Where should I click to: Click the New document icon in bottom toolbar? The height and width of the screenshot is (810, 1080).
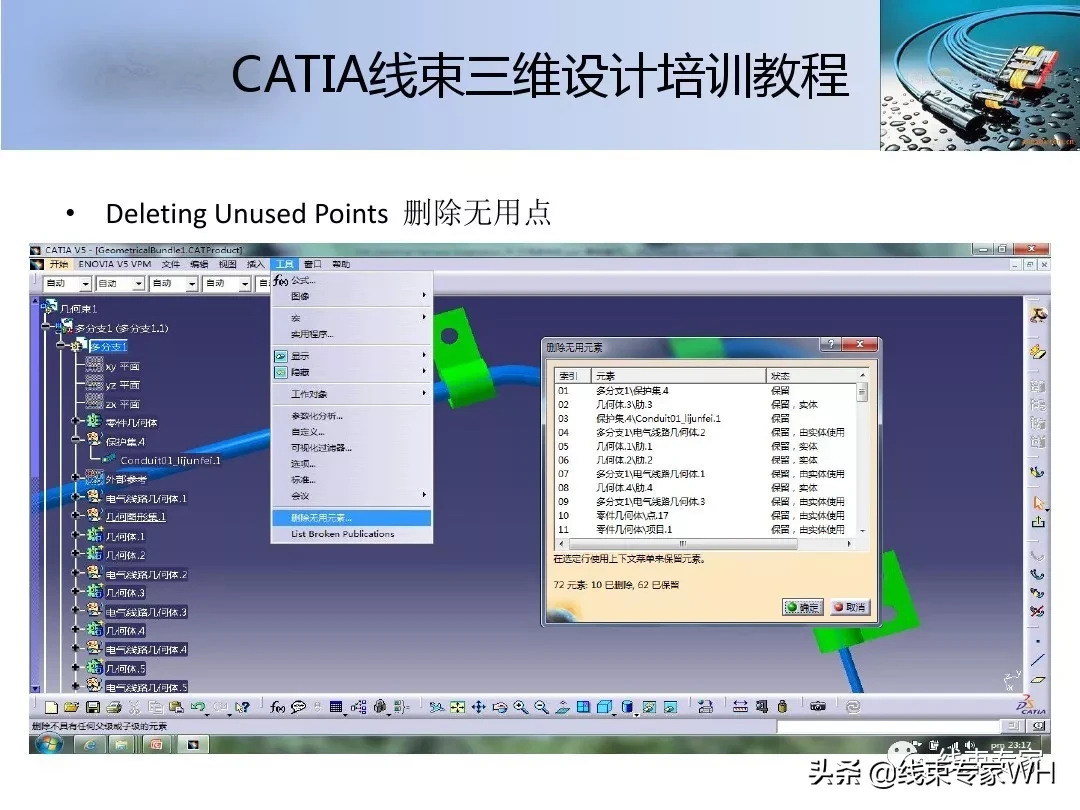(51, 707)
